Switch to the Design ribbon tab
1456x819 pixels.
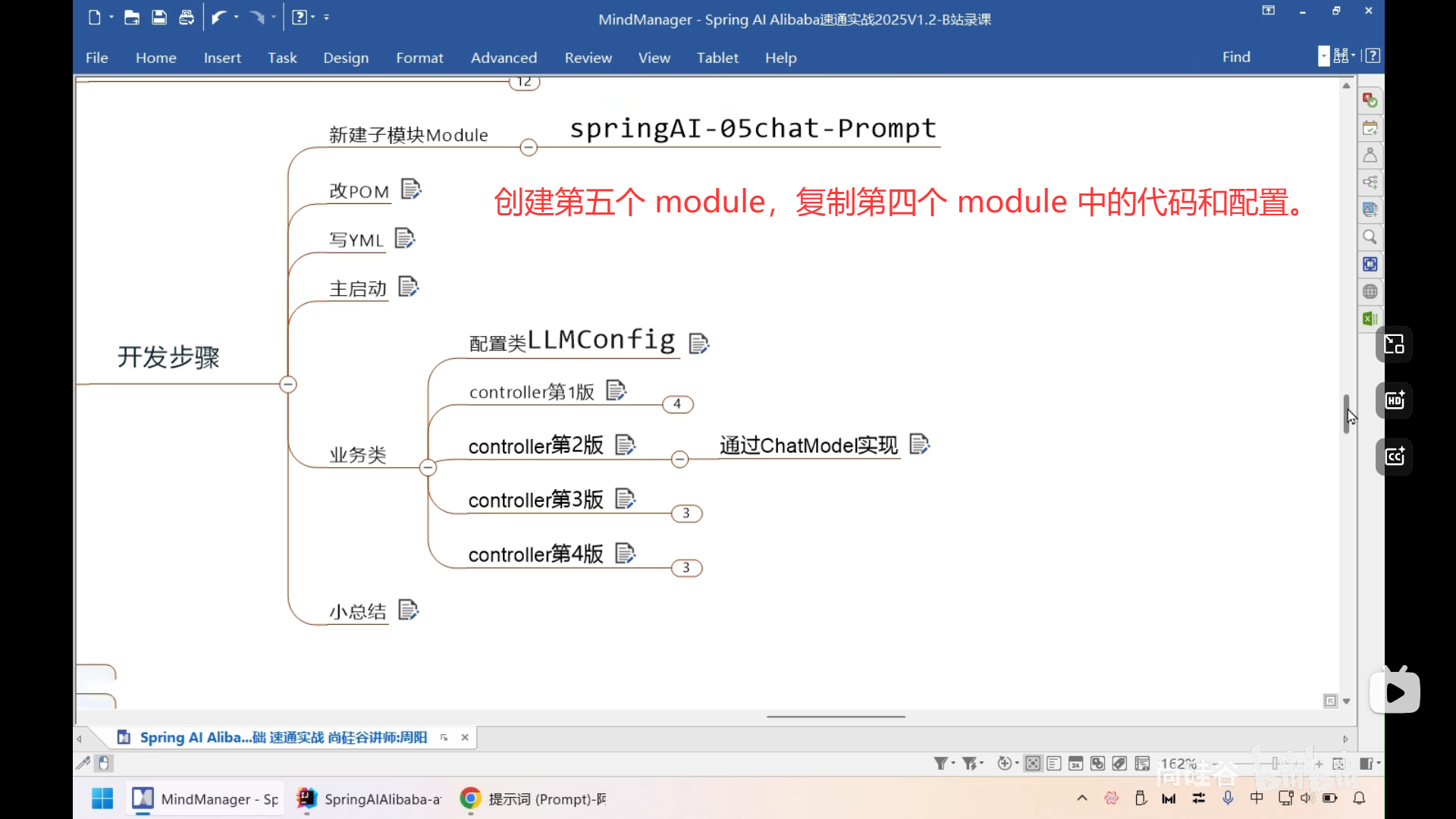click(x=346, y=57)
